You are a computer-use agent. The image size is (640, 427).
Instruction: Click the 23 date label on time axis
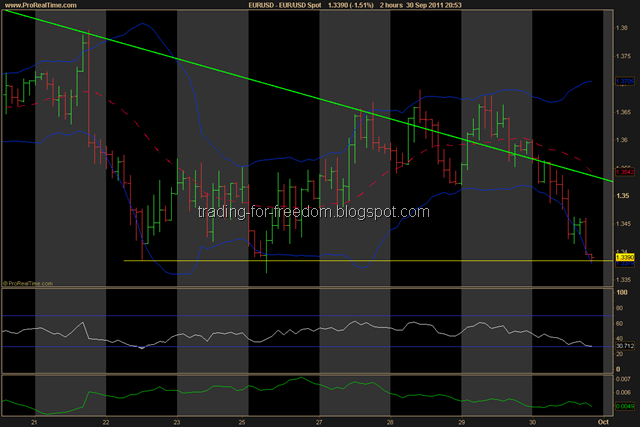coord(177,422)
